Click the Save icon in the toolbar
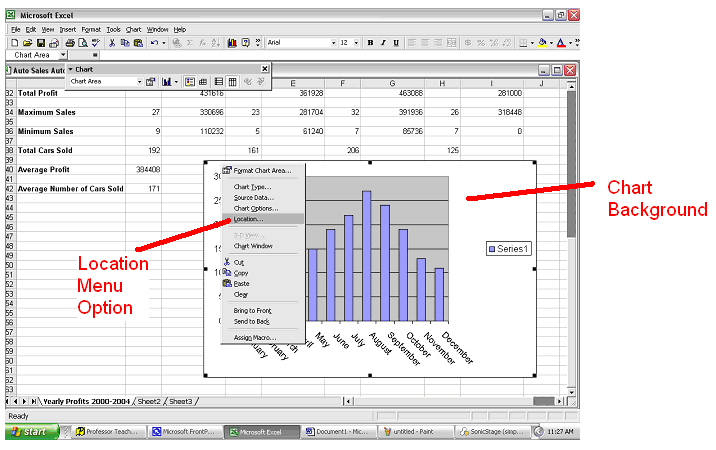This screenshot has height=450, width=716. (x=40, y=43)
